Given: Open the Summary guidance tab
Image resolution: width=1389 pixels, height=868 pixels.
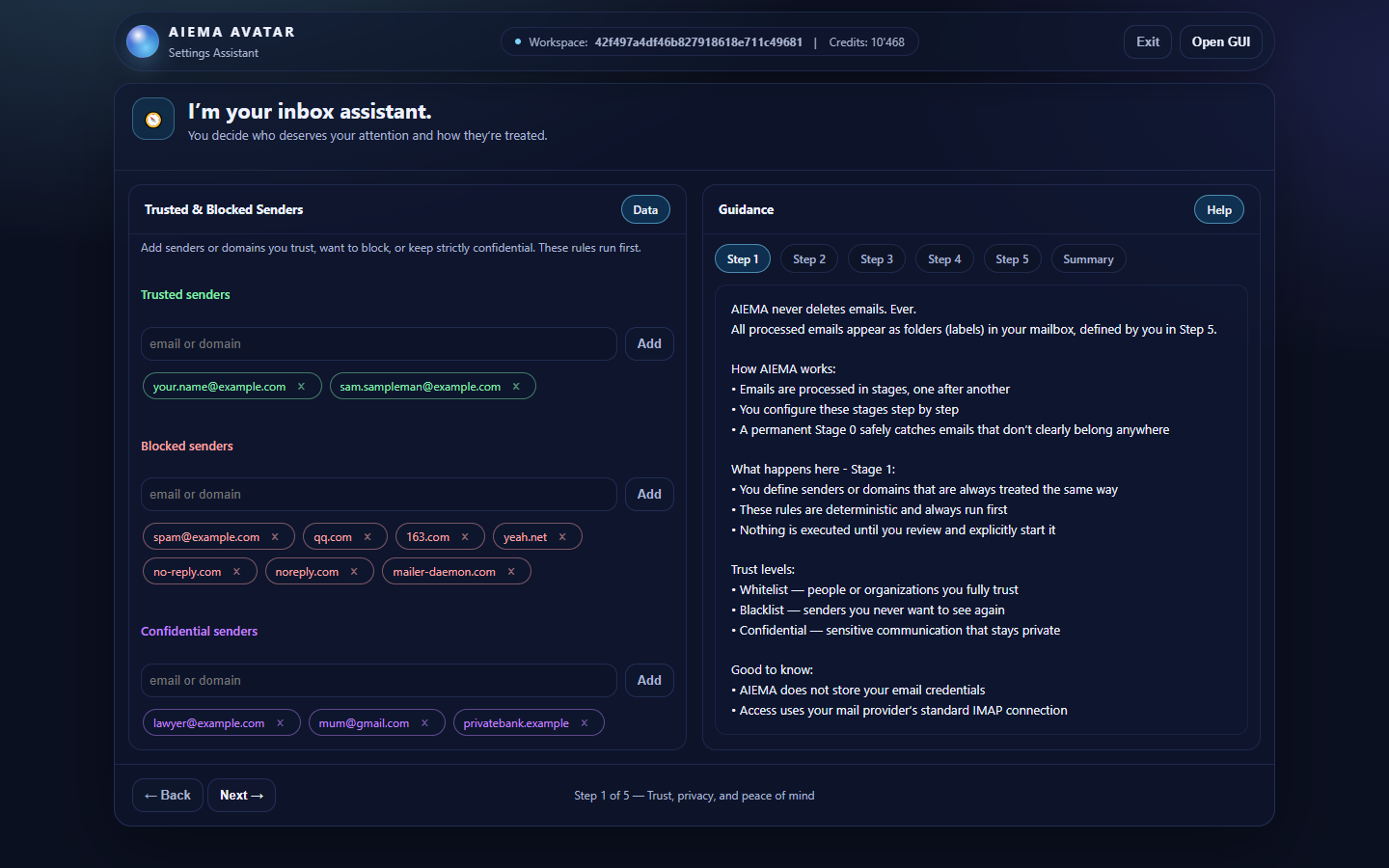Looking at the screenshot, I should pyautogui.click(x=1087, y=259).
